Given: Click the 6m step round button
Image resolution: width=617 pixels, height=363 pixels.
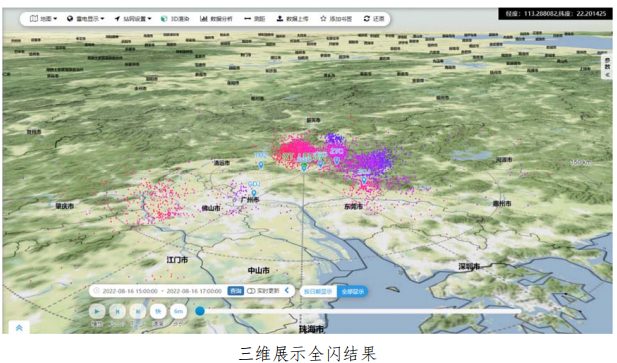Looking at the screenshot, I should click(x=178, y=311).
